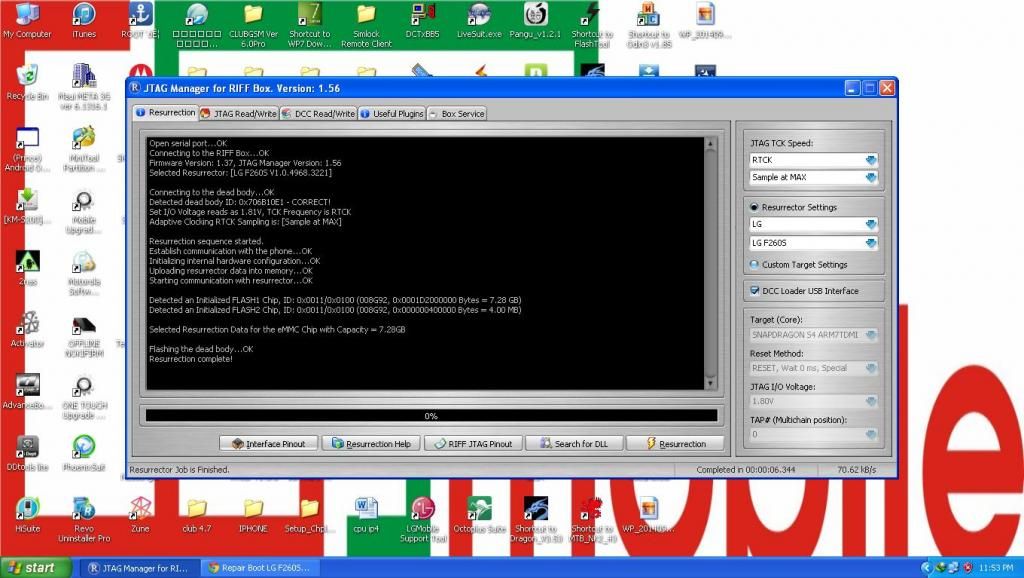Open the My Computer desktop icon
Image resolution: width=1024 pixels, height=578 pixels.
tap(27, 20)
